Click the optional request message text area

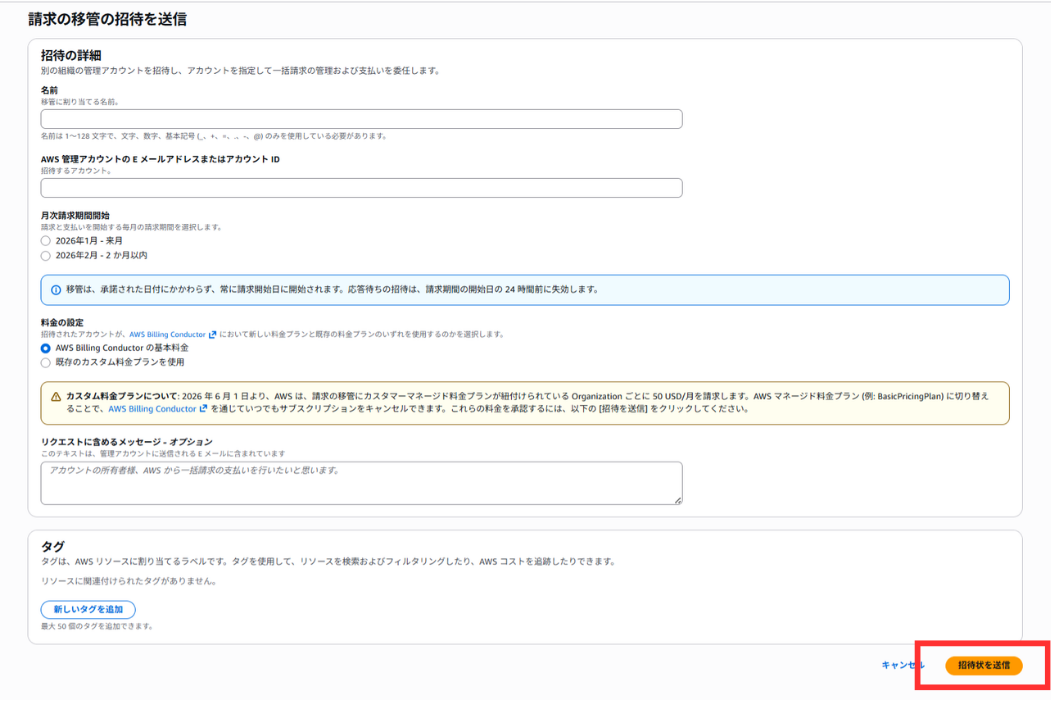[361, 483]
